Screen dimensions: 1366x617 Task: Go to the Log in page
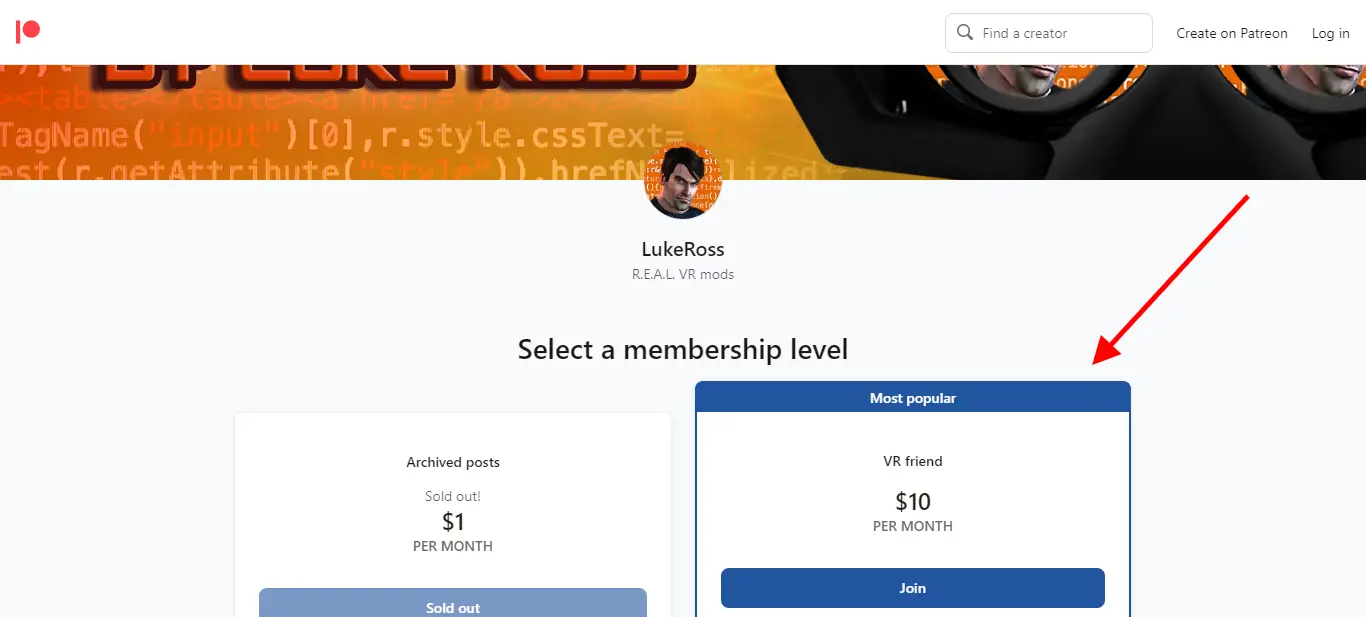(x=1330, y=33)
